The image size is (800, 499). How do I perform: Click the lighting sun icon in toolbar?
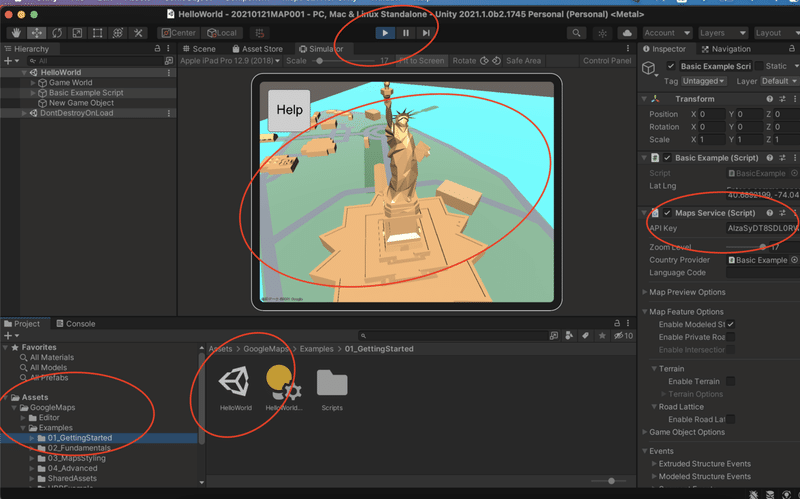click(x=602, y=33)
